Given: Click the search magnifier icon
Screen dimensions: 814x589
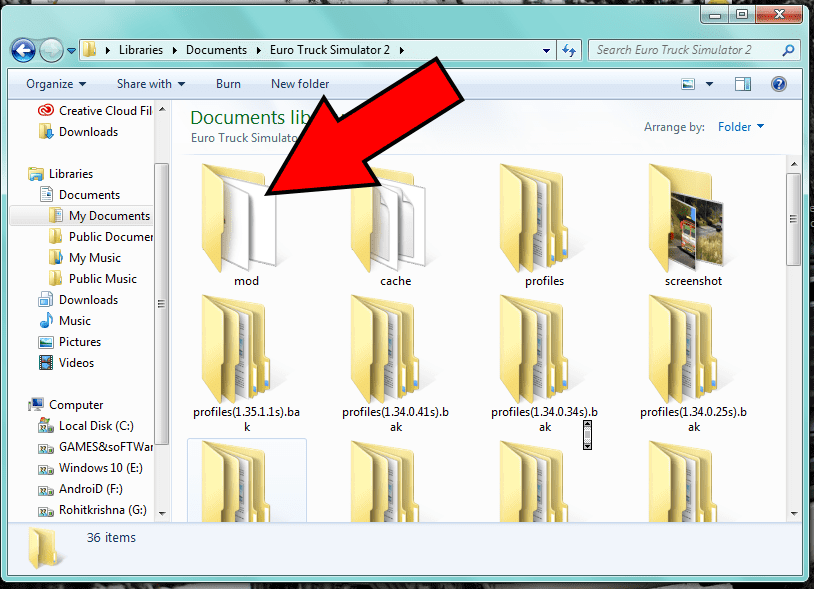Looking at the screenshot, I should [x=788, y=50].
